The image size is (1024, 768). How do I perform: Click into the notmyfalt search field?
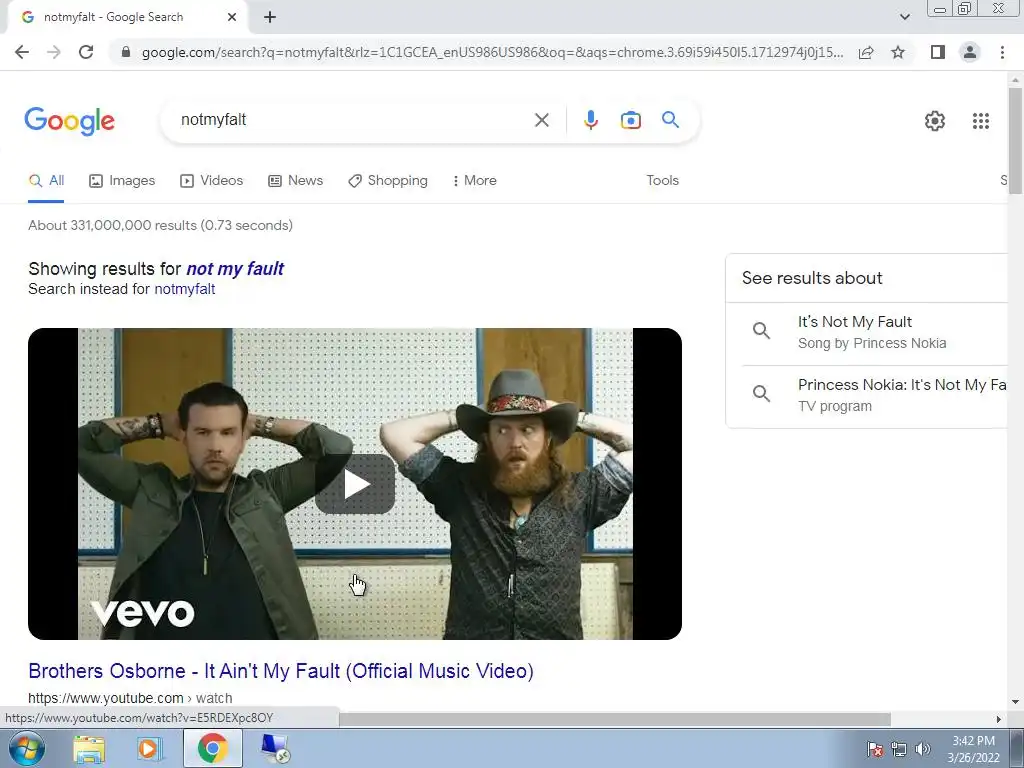[353, 120]
